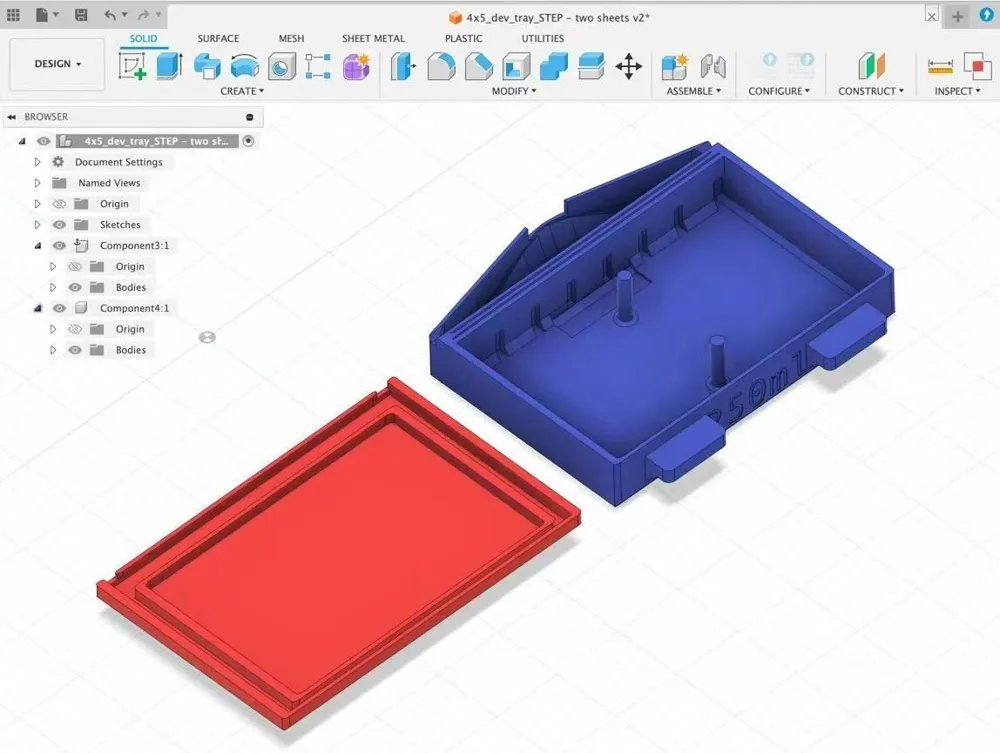Open the DESIGN workspace dropdown

point(57,64)
